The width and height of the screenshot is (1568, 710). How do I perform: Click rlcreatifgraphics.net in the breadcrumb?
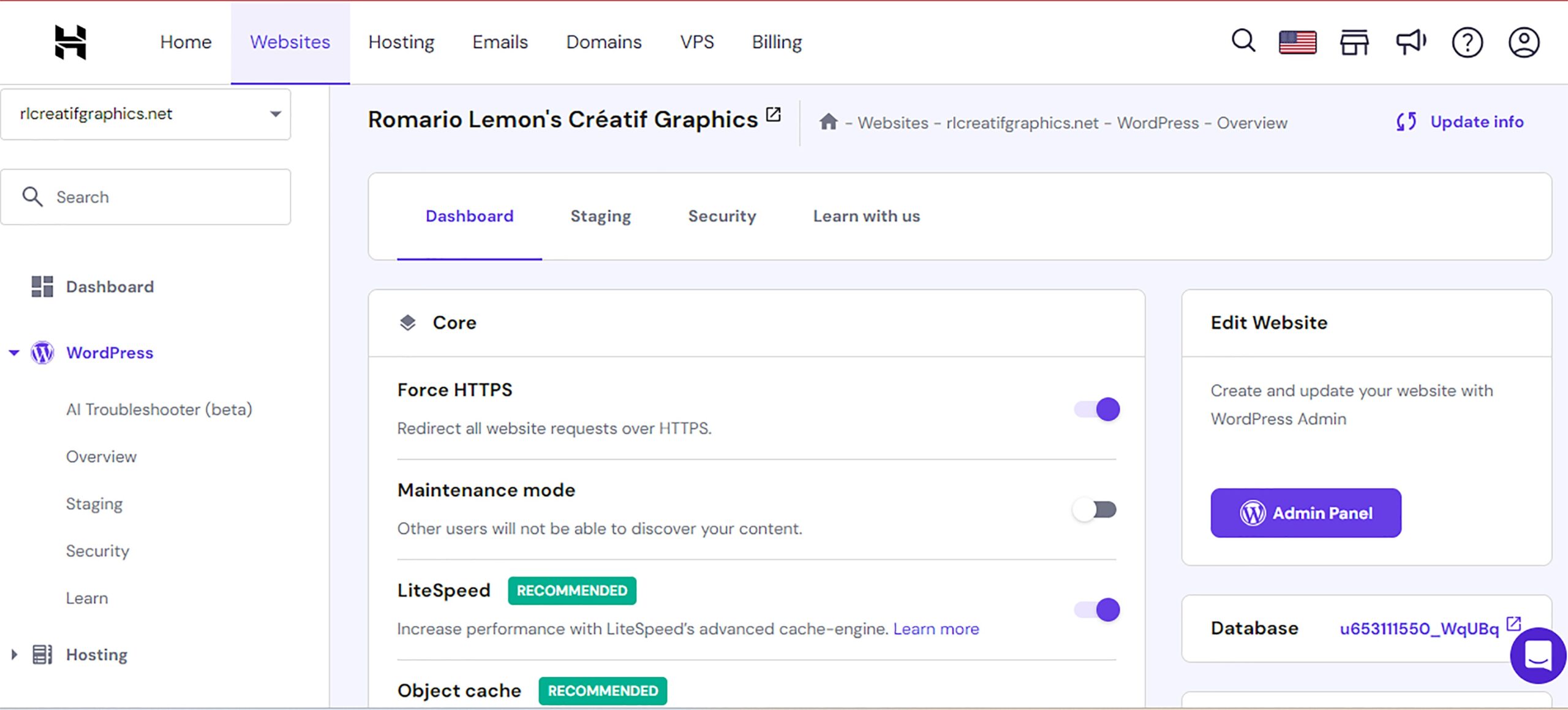pos(1022,123)
